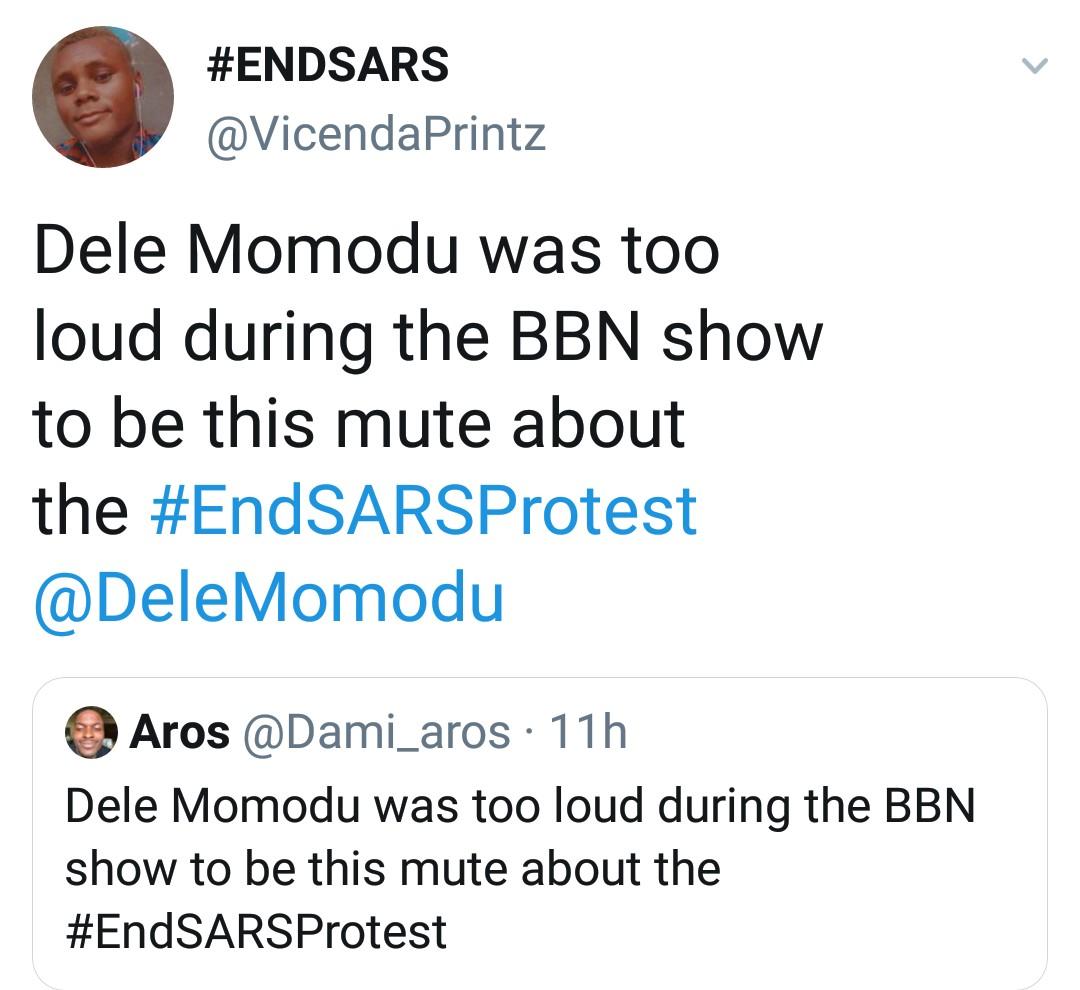
Task: Visit @Dami_aros handle in quoted tweet
Action: coord(377,732)
